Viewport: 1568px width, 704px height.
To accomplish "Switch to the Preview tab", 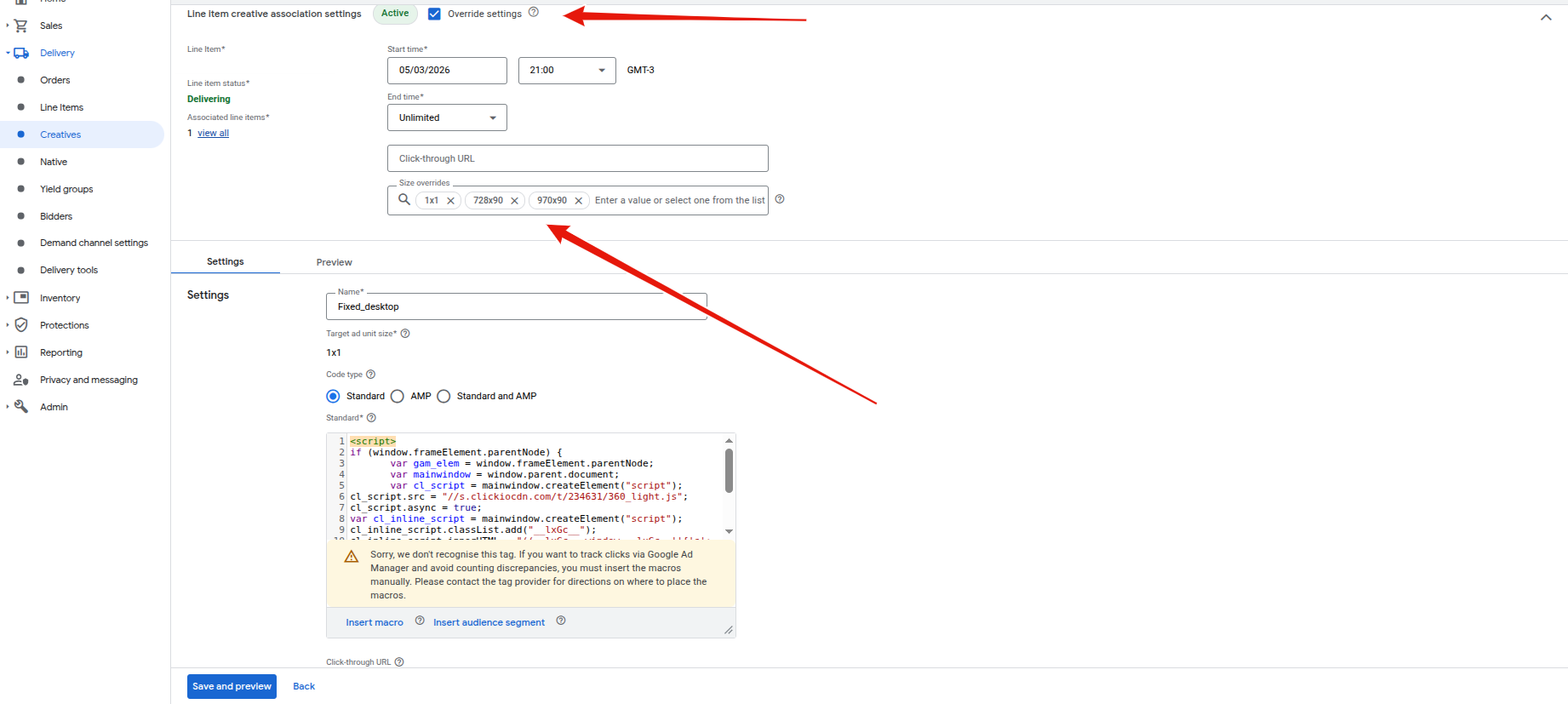I will click(334, 262).
